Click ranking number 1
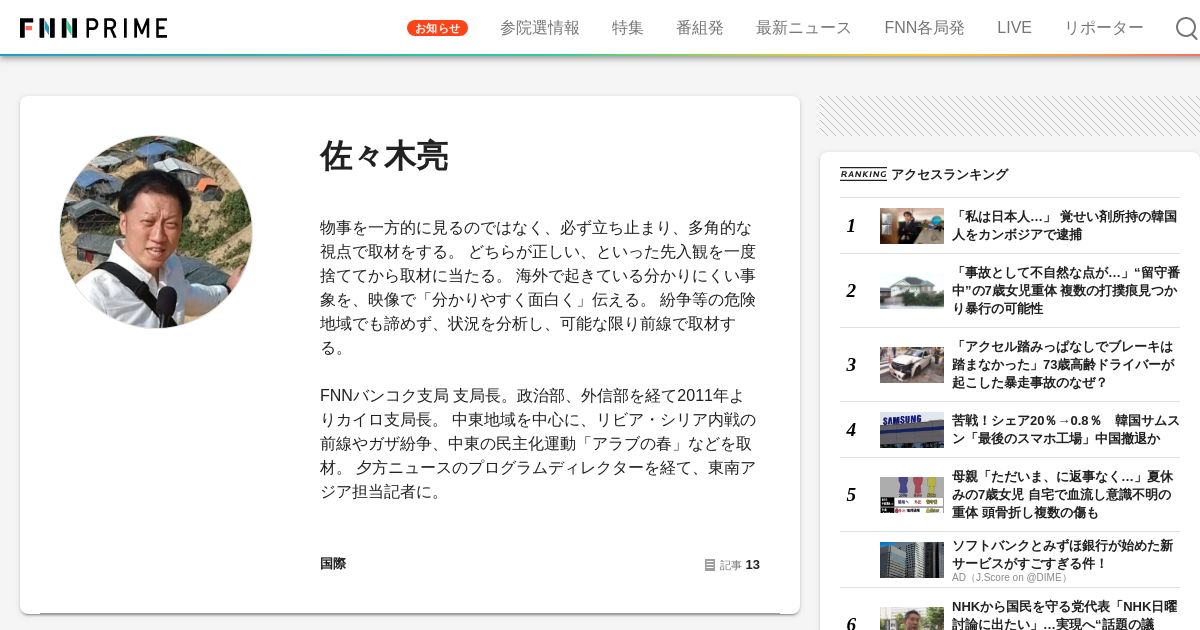The height and width of the screenshot is (630, 1200). pos(851,226)
